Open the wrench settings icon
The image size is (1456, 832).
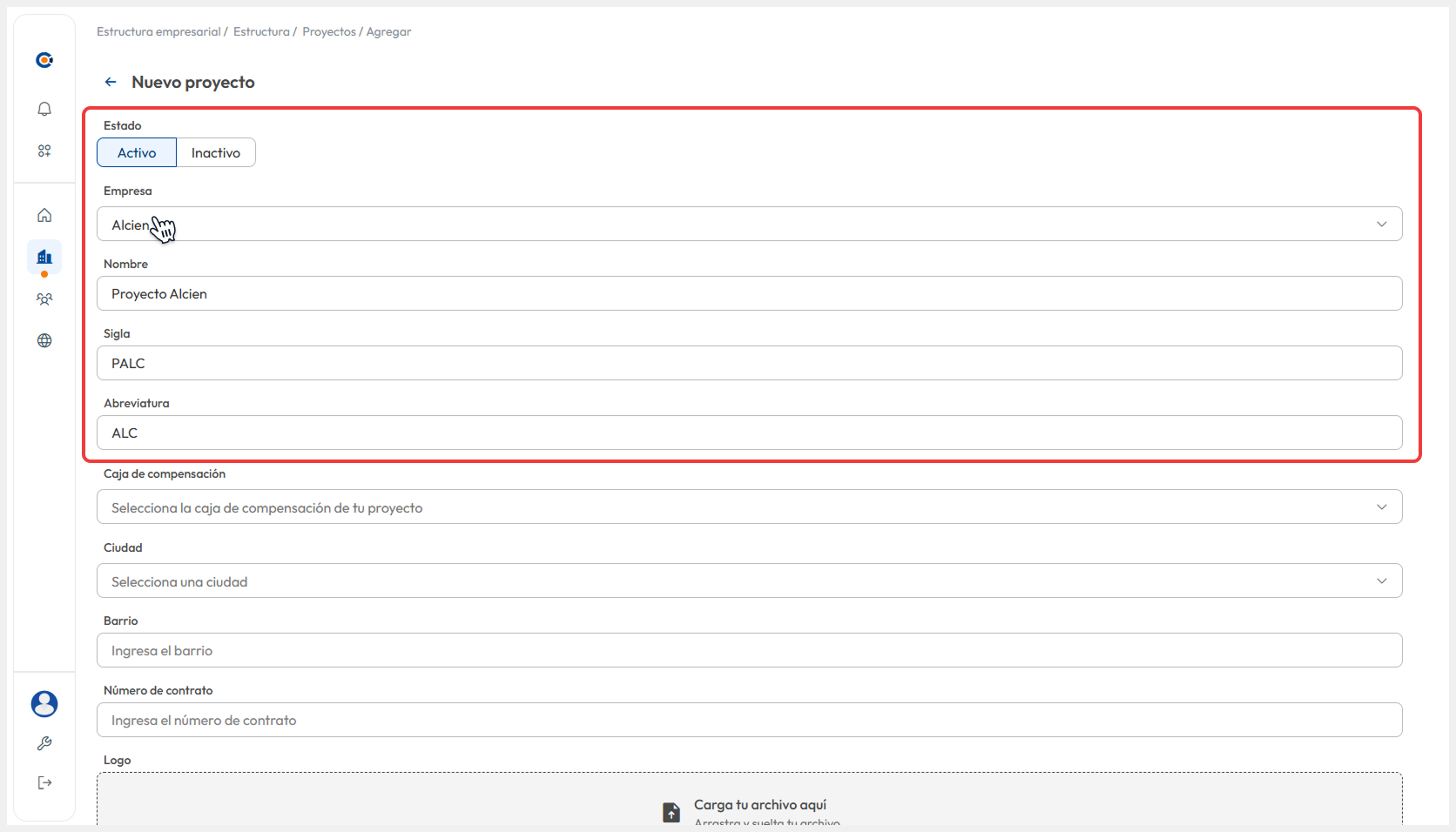(44, 743)
